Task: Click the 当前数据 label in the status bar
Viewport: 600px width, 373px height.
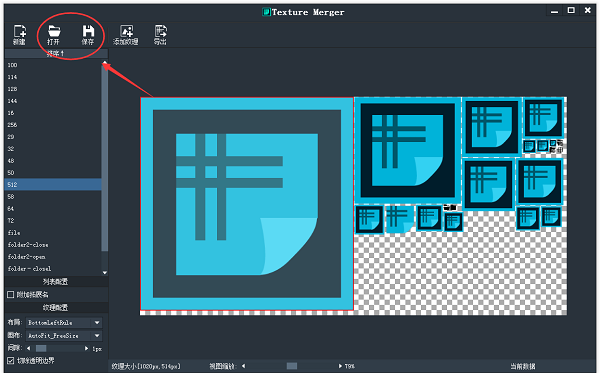Action: 523,366
